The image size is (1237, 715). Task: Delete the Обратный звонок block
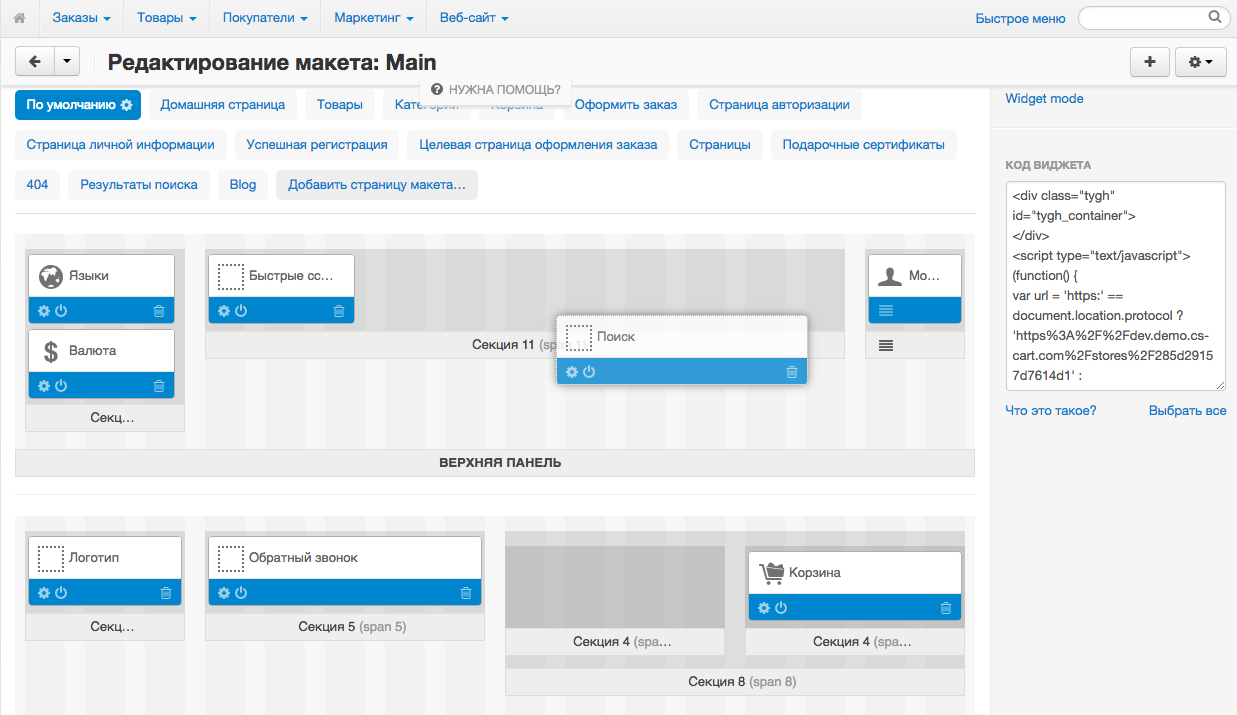(466, 593)
